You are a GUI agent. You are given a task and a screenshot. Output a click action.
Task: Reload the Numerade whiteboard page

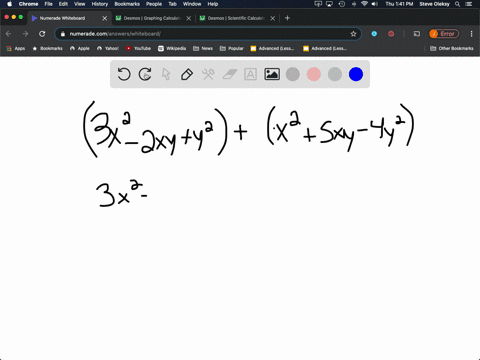42,34
